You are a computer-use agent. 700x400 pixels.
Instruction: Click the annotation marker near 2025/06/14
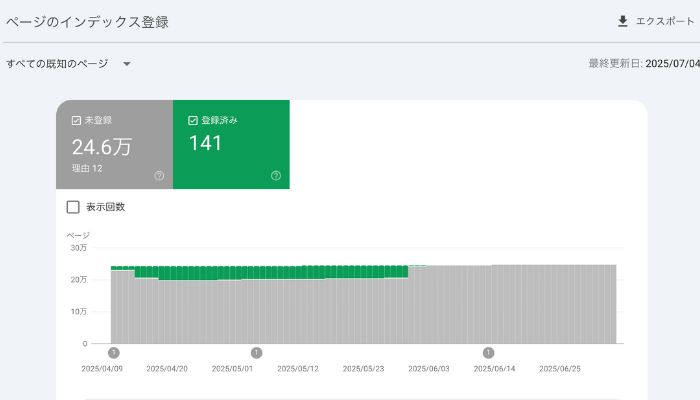tap(488, 353)
